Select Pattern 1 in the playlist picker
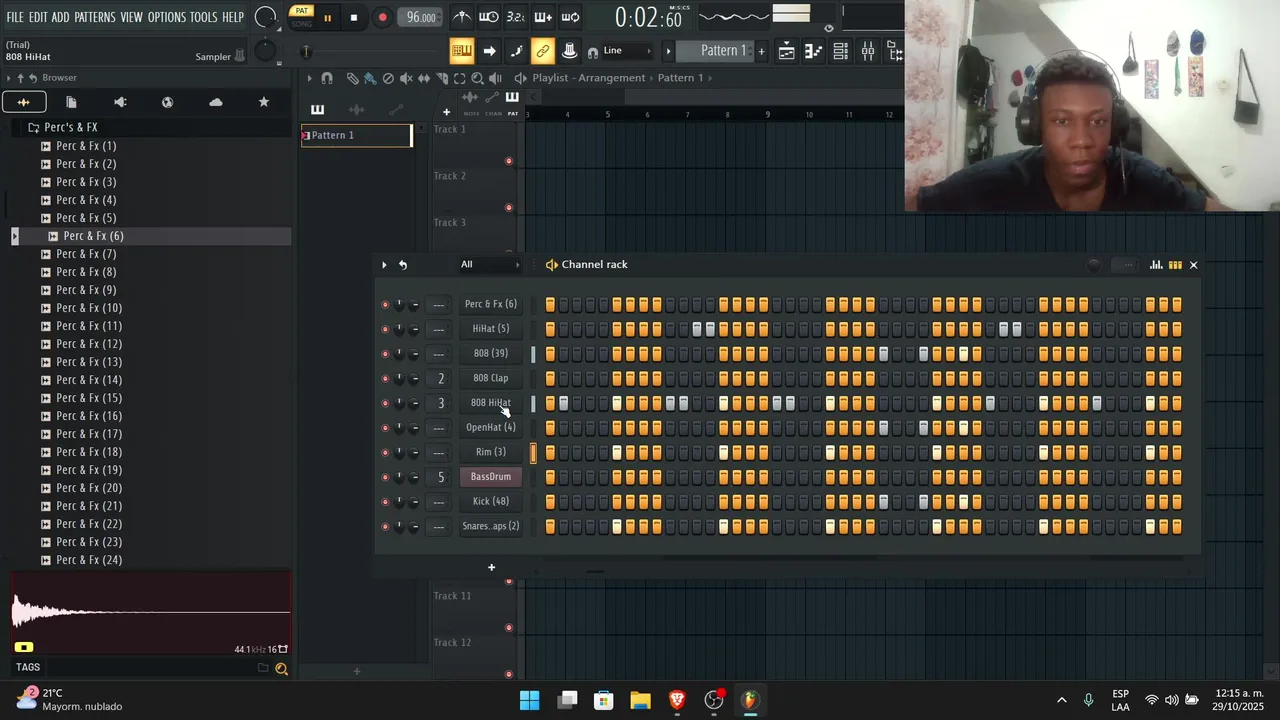This screenshot has width=1280, height=720. [x=356, y=135]
